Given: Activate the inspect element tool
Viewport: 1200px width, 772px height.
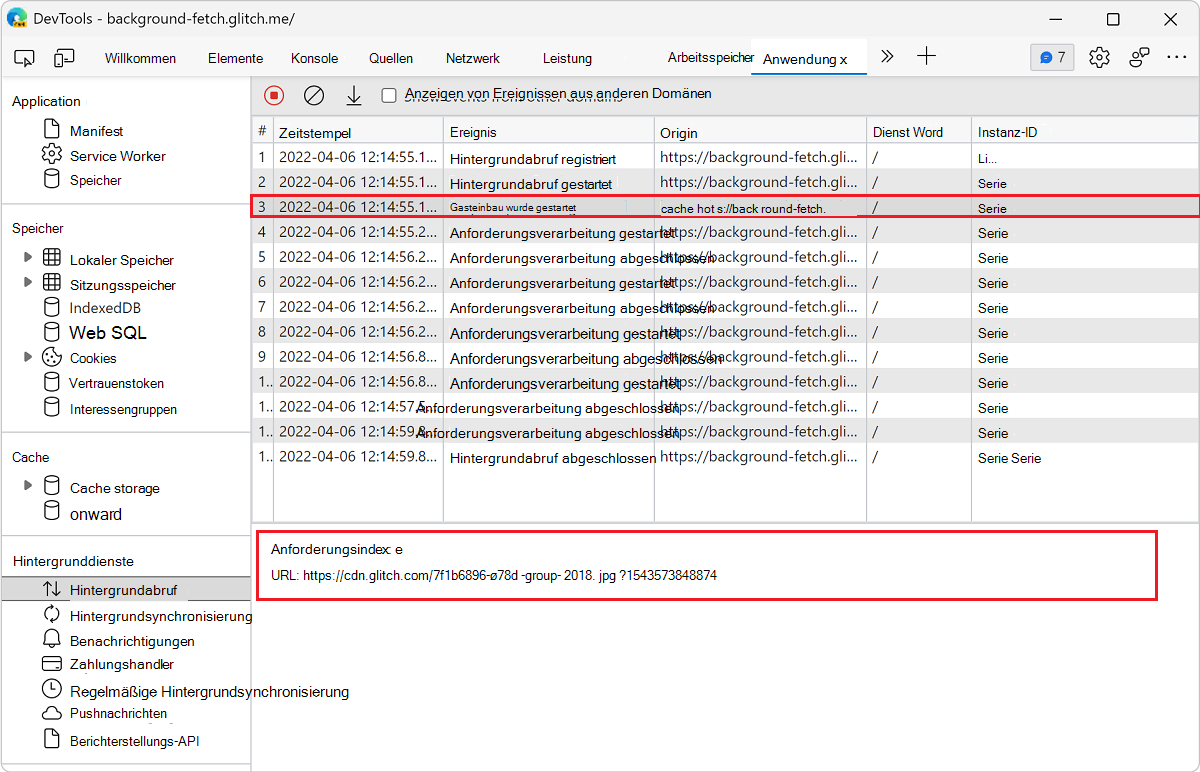Looking at the screenshot, I should coord(24,57).
